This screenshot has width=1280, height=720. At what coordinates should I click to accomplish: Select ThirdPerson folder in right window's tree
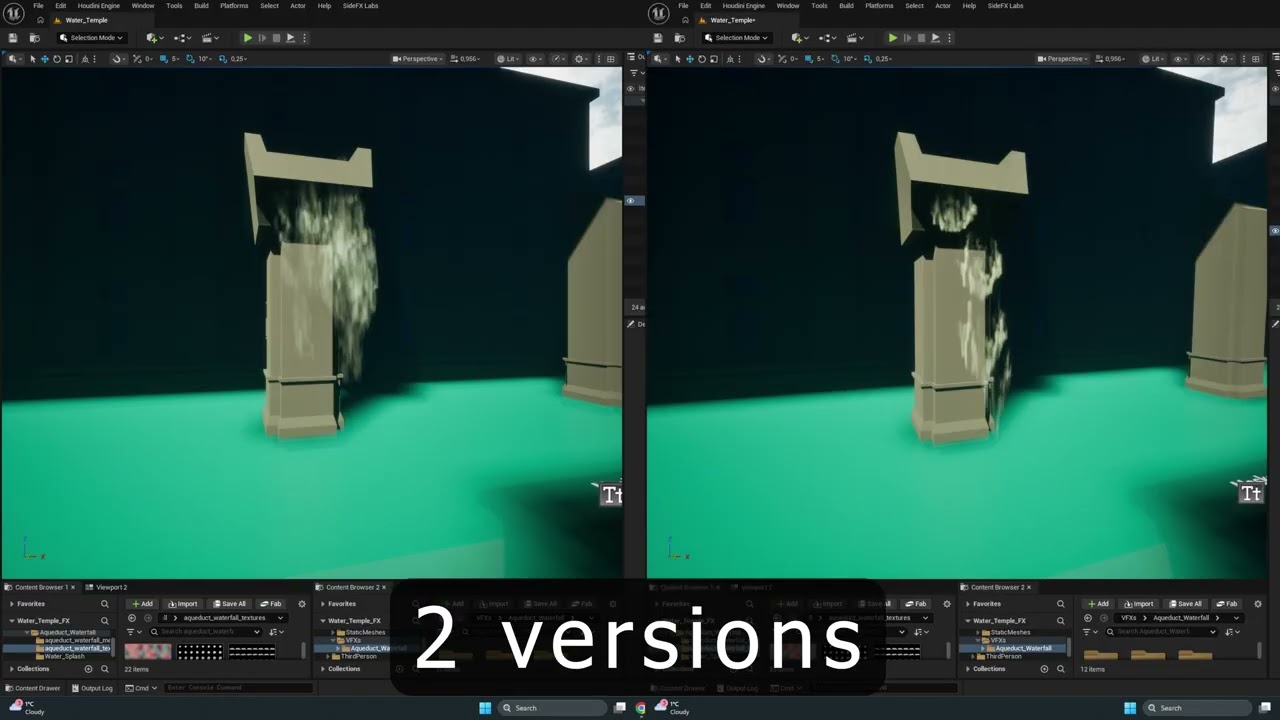click(x=1000, y=657)
